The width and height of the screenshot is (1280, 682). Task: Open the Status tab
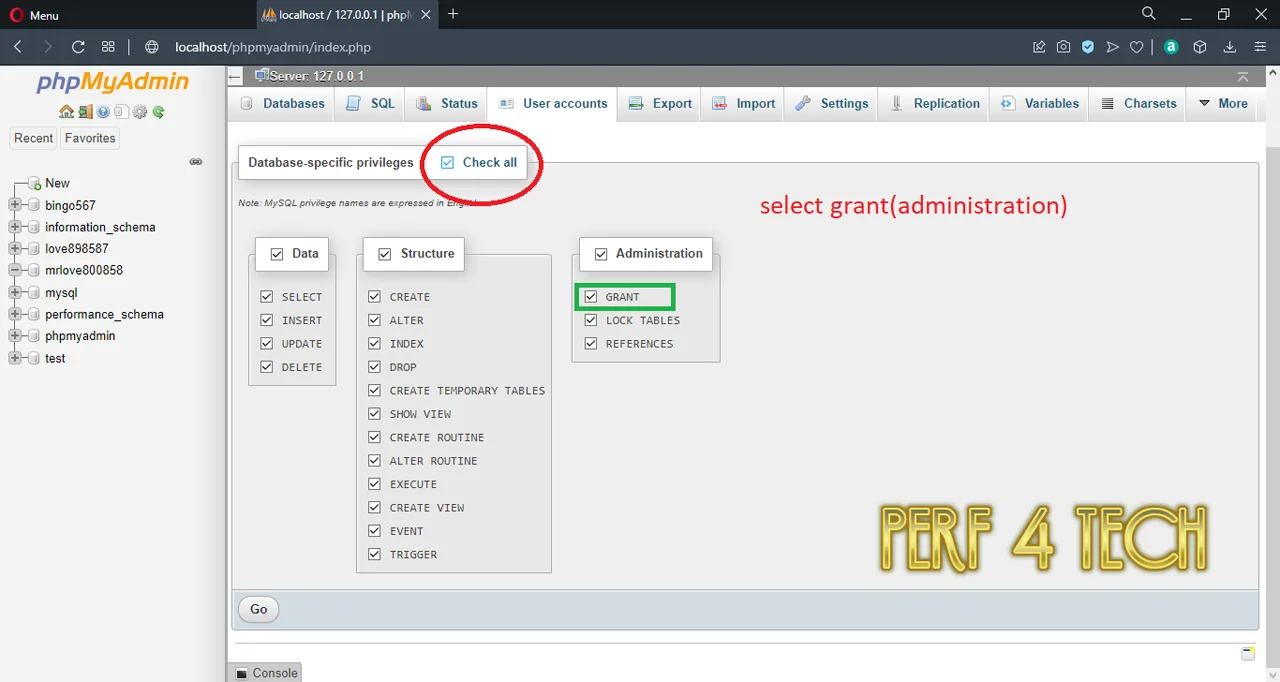[447, 103]
